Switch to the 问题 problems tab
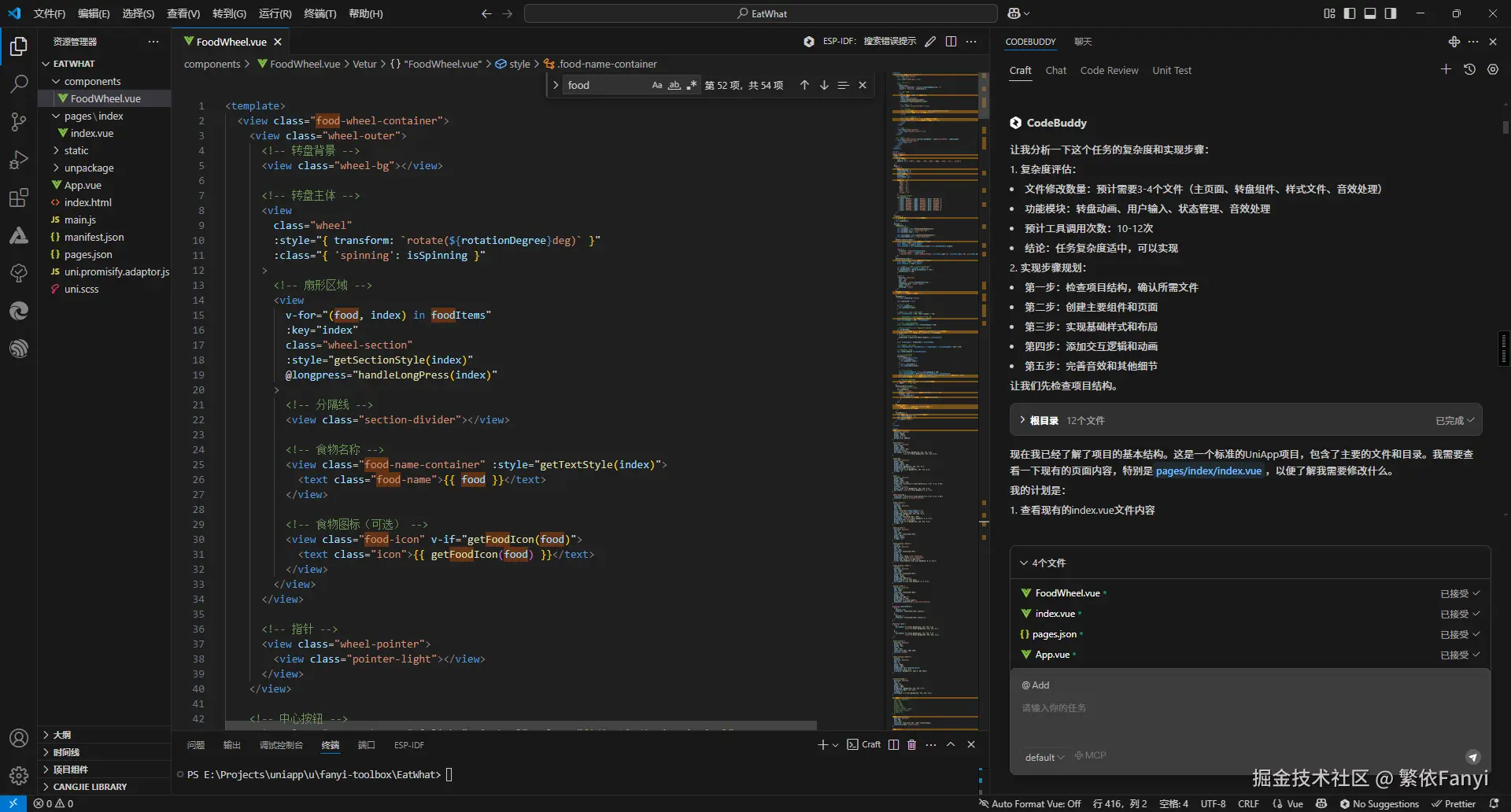1511x812 pixels. coord(196,744)
